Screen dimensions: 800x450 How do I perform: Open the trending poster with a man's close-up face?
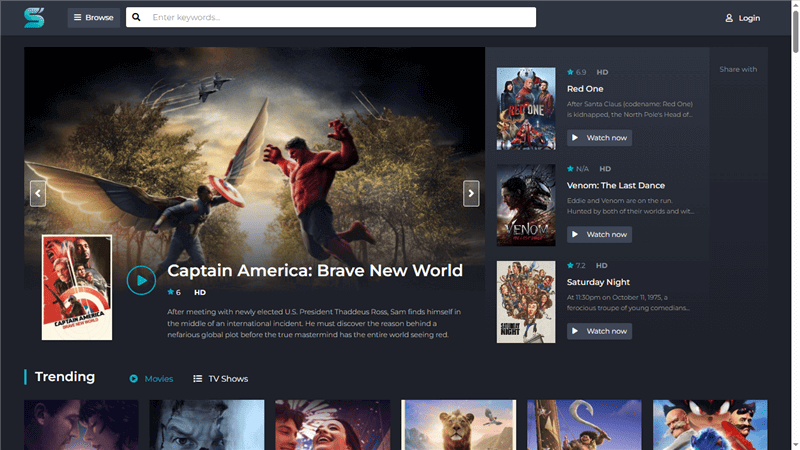[x=207, y=424]
